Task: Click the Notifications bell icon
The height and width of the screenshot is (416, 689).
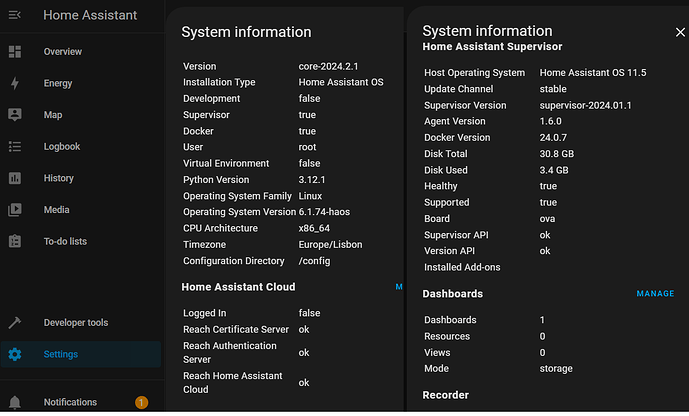Action: 15,402
